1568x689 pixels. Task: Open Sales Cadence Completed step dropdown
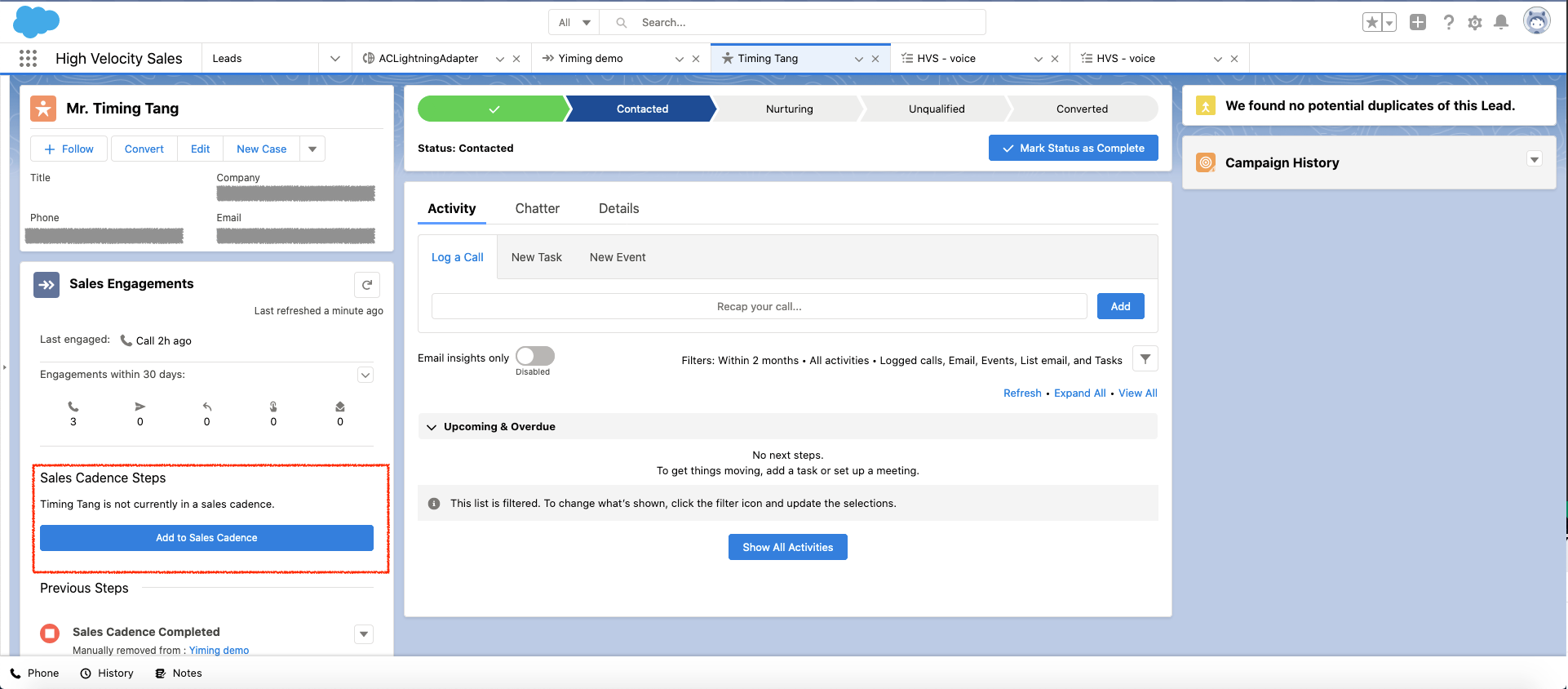(x=365, y=634)
